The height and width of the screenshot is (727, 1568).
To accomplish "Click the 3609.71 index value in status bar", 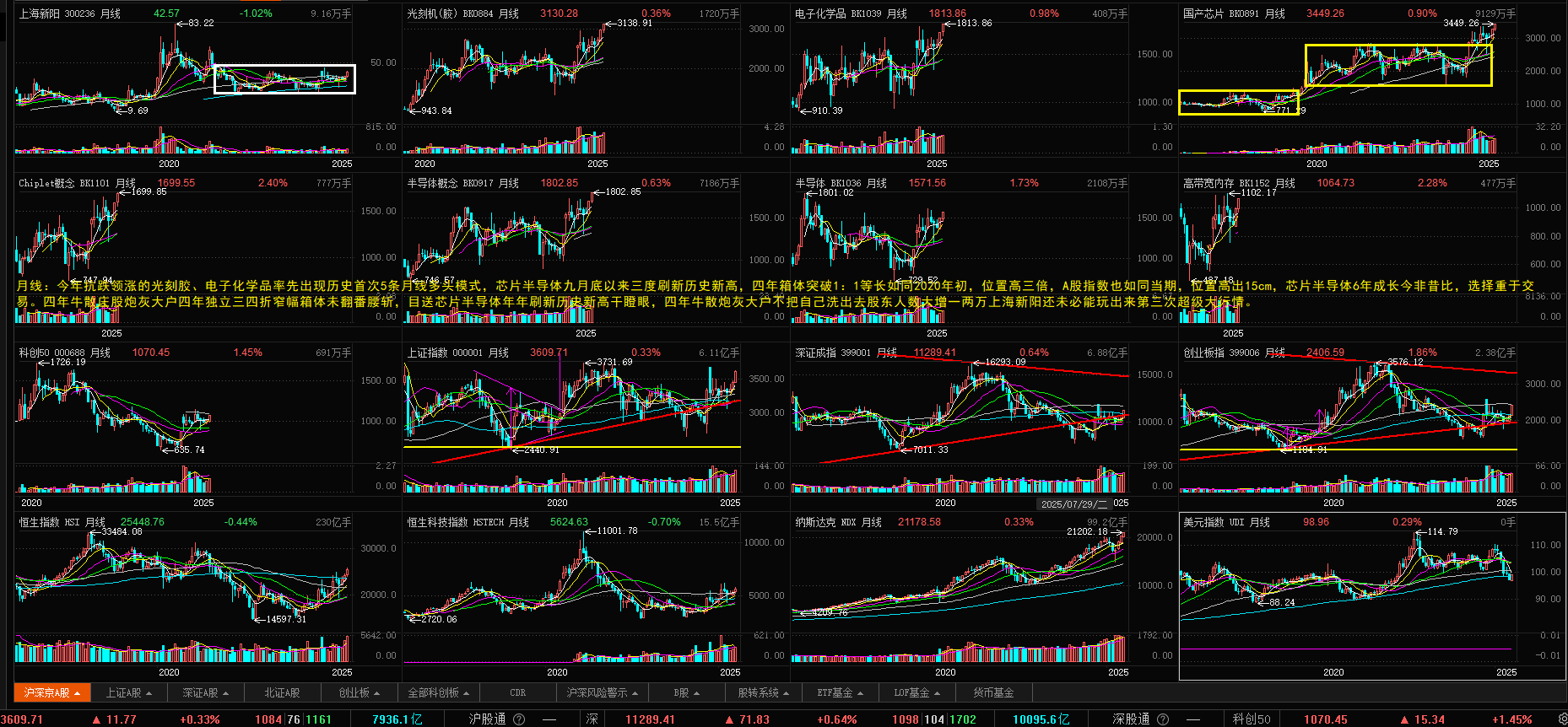I will pos(21,719).
